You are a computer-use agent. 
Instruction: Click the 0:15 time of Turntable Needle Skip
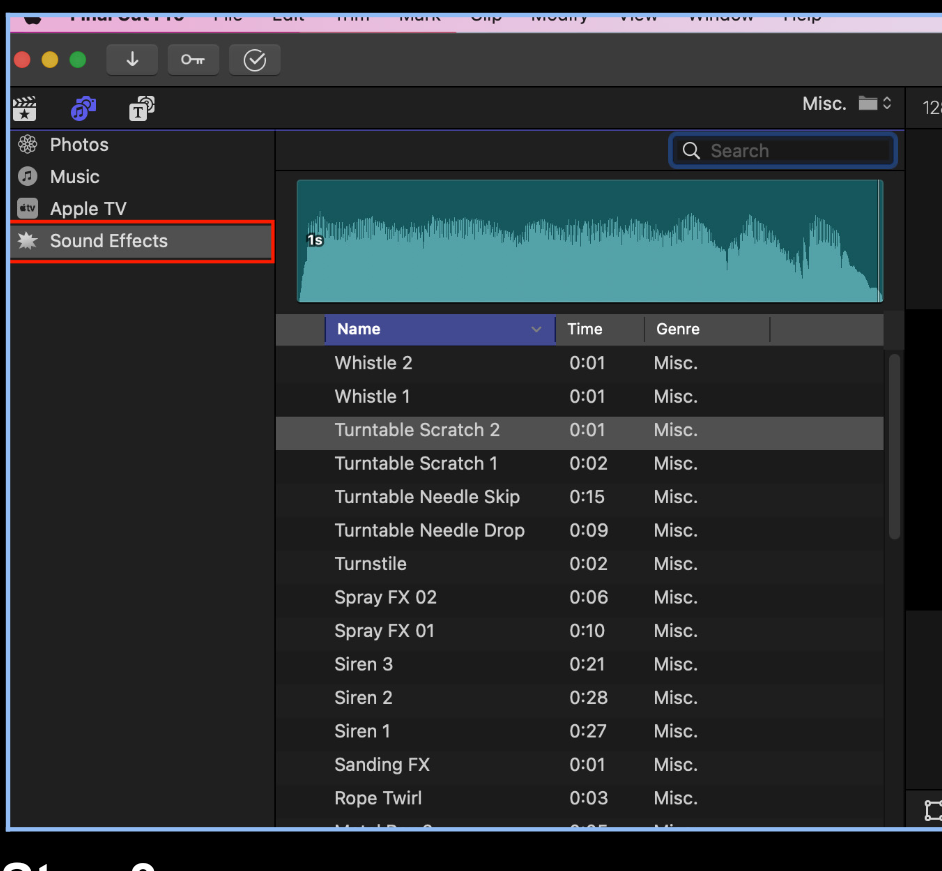pyautogui.click(x=587, y=497)
